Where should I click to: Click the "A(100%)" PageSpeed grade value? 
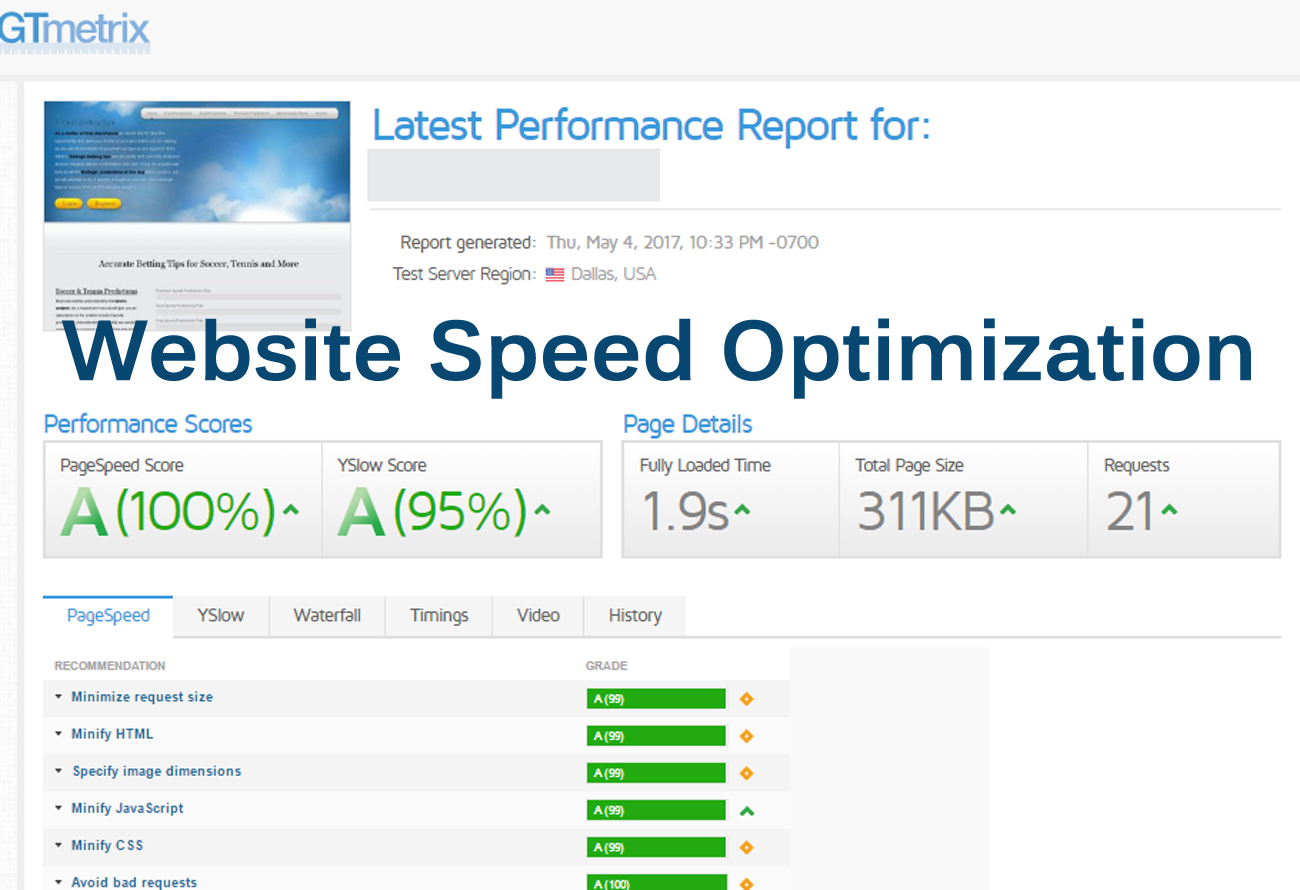pos(168,511)
